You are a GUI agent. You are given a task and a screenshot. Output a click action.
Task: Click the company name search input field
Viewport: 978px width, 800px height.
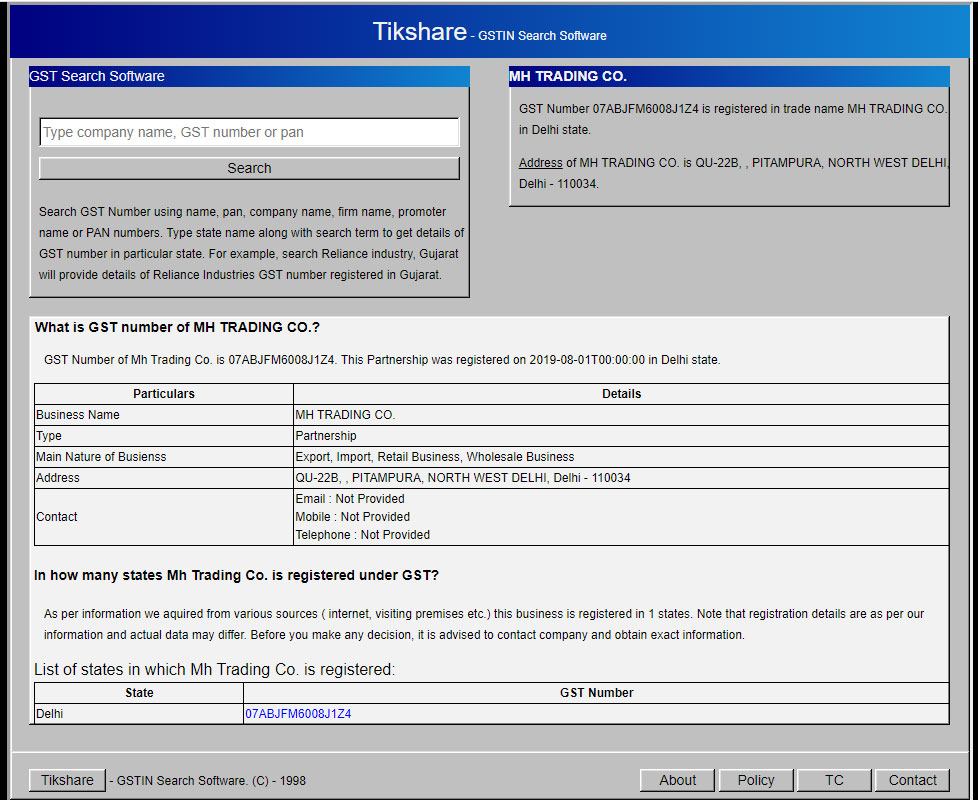(249, 132)
